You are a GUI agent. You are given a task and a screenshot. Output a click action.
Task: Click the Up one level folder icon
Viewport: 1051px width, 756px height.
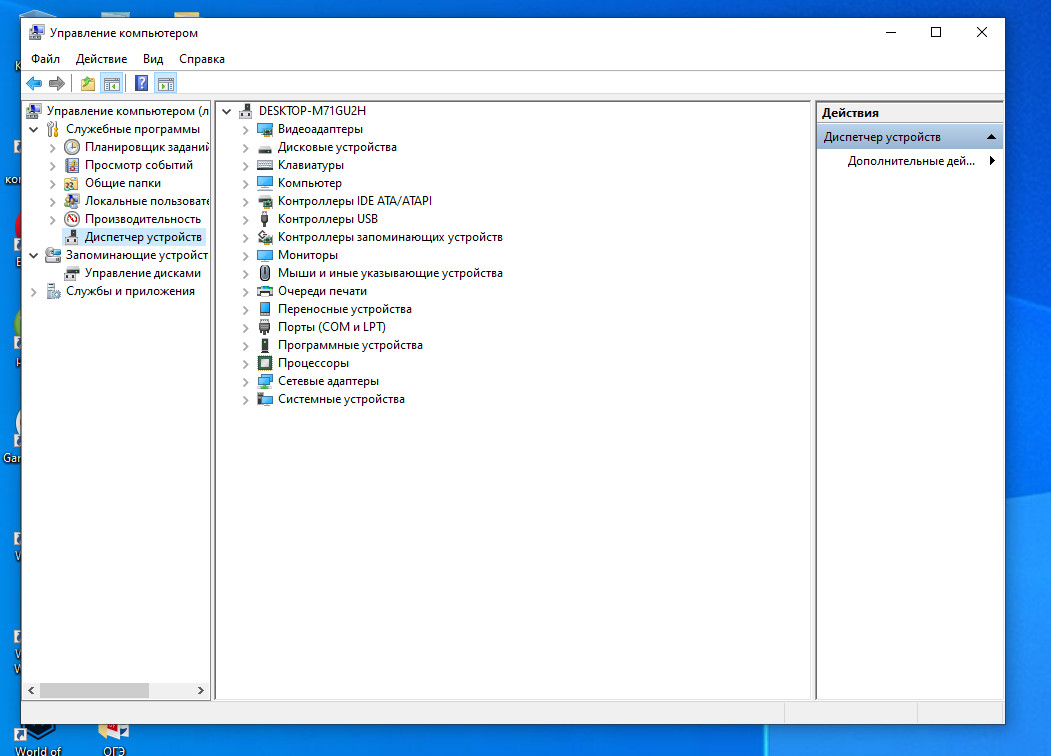(88, 83)
